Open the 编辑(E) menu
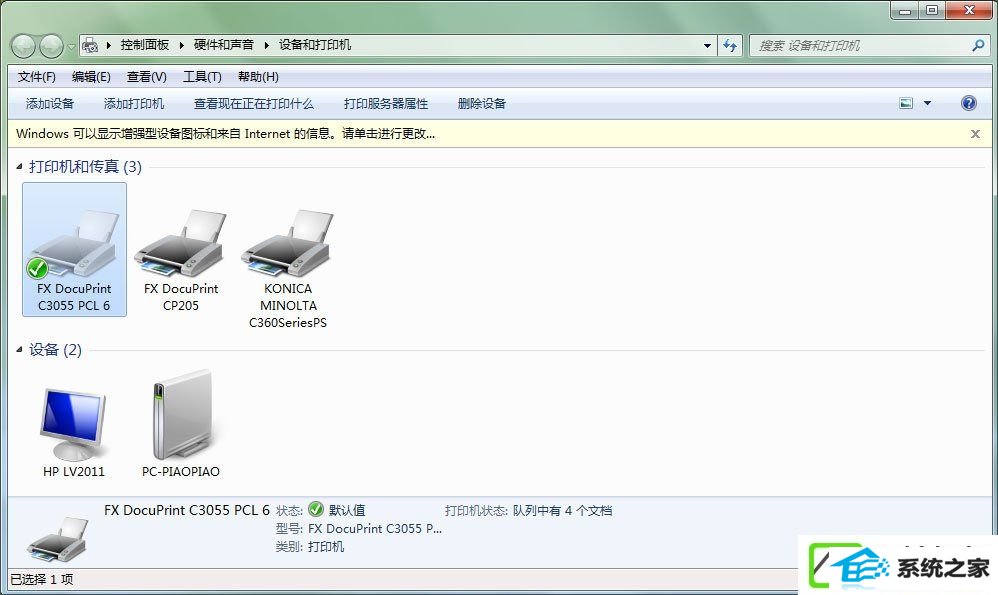 click(x=91, y=77)
